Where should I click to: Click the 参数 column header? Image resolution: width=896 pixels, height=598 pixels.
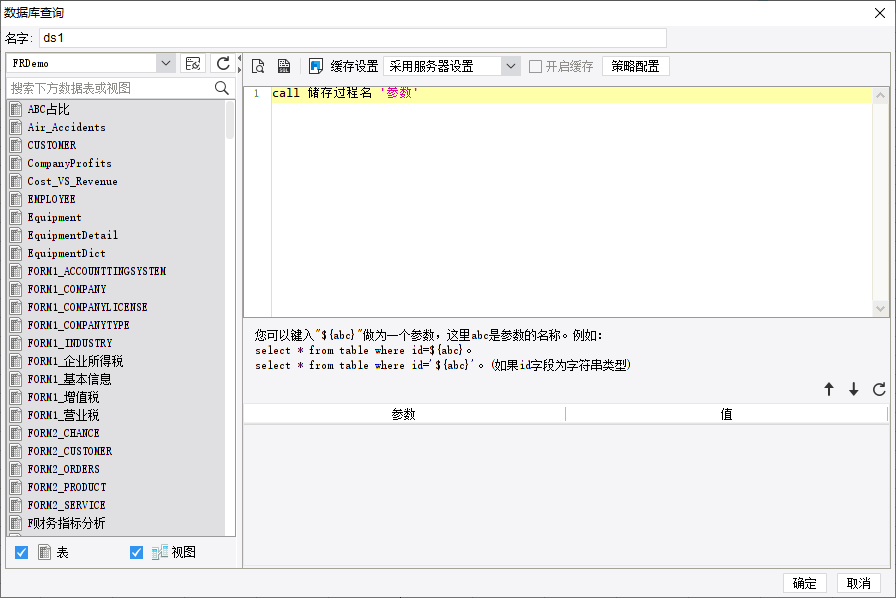click(404, 414)
